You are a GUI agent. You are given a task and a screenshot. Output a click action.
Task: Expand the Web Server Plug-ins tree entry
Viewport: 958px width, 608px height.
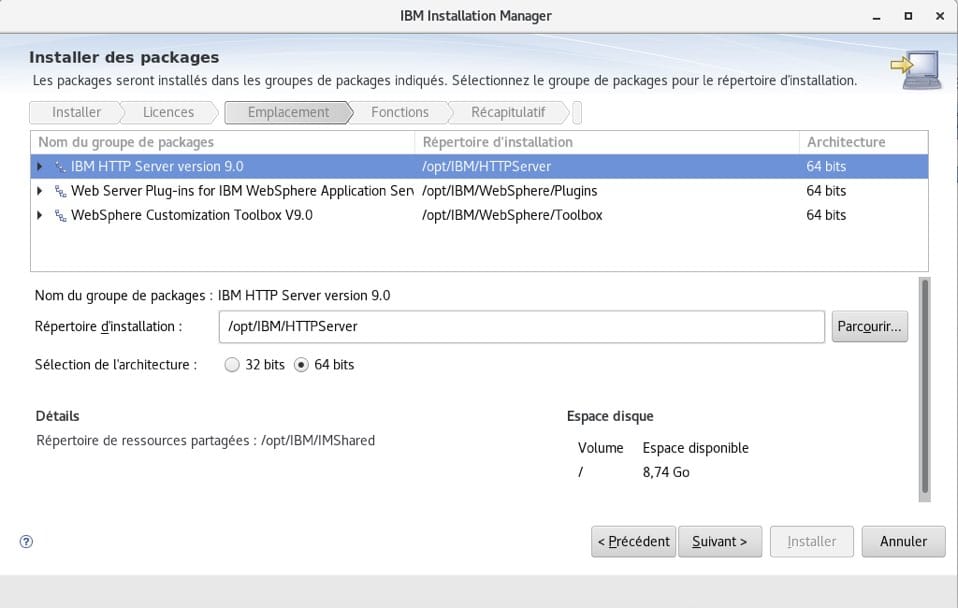(39, 191)
